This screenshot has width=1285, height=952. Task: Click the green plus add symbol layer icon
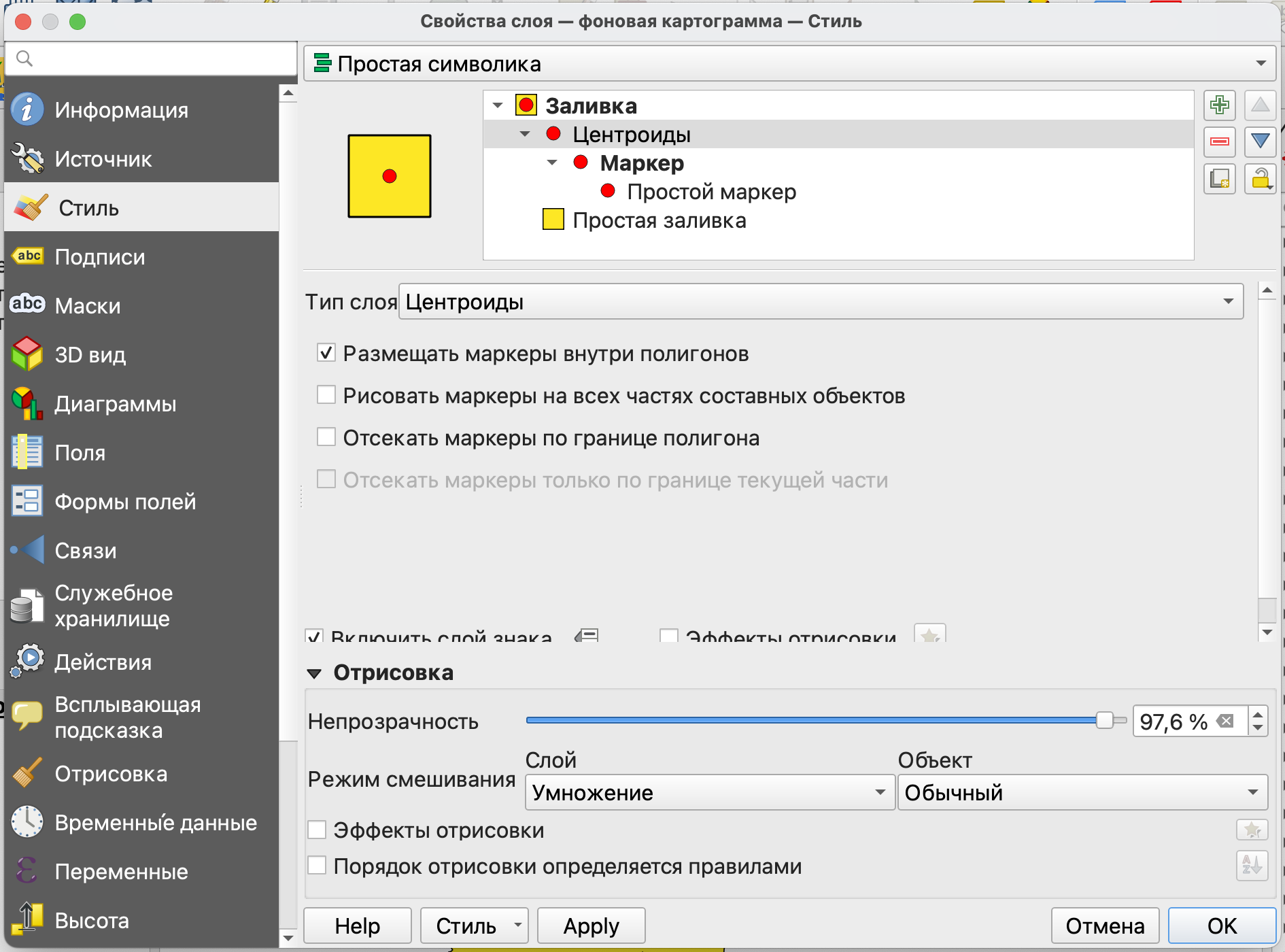pos(1219,105)
